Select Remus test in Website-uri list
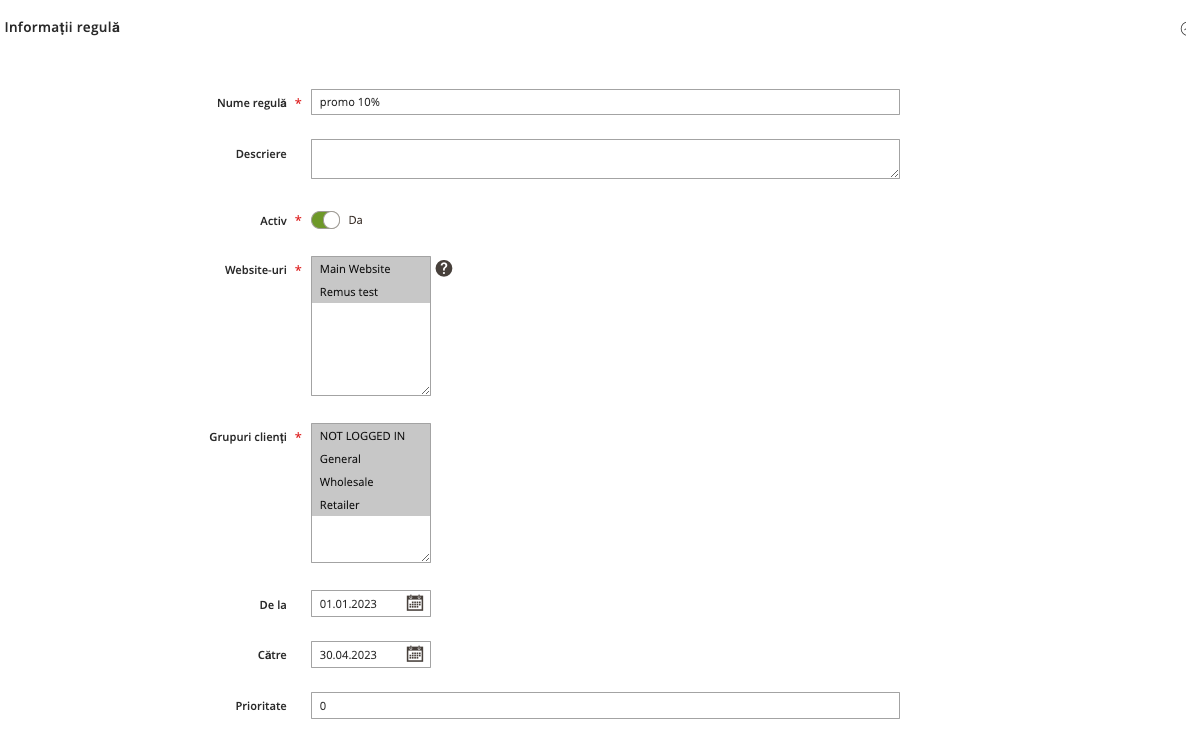The height and width of the screenshot is (742, 1186). tap(371, 292)
